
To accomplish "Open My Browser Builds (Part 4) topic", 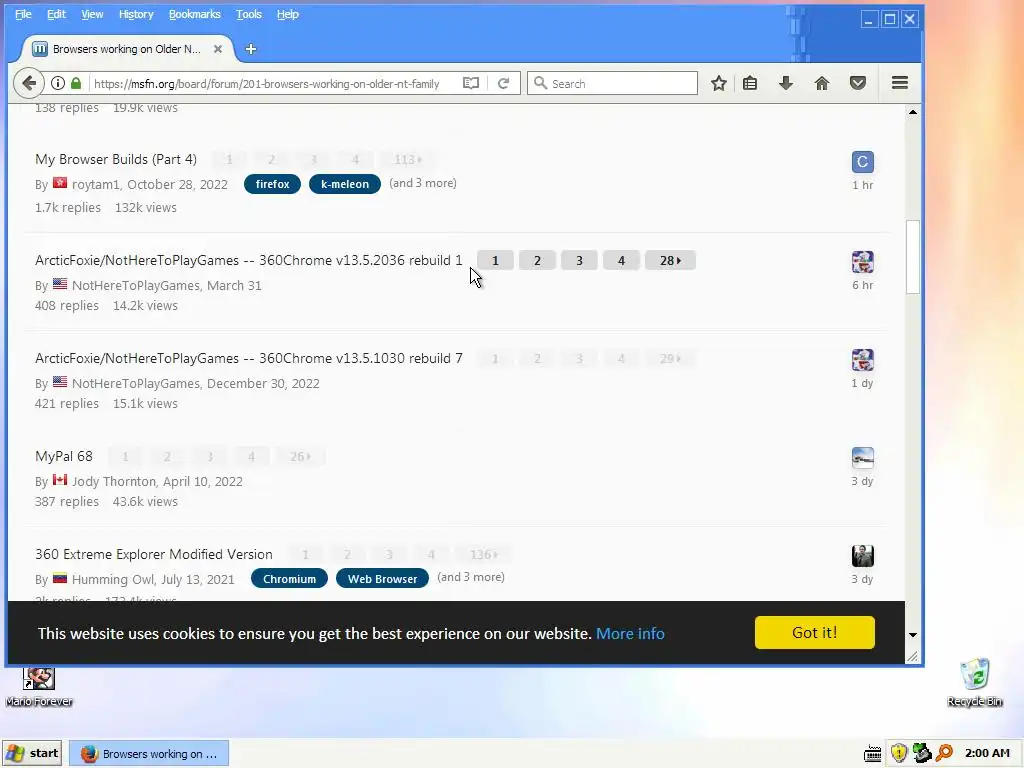I will (x=116, y=159).
